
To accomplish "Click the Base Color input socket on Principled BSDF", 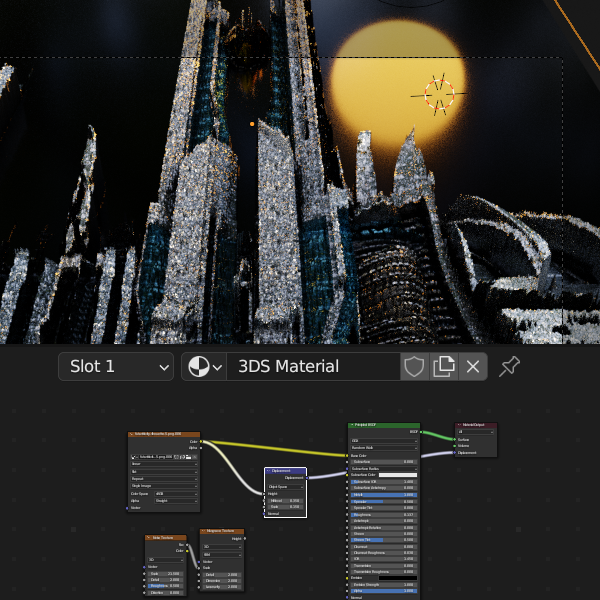I will tap(347, 455).
